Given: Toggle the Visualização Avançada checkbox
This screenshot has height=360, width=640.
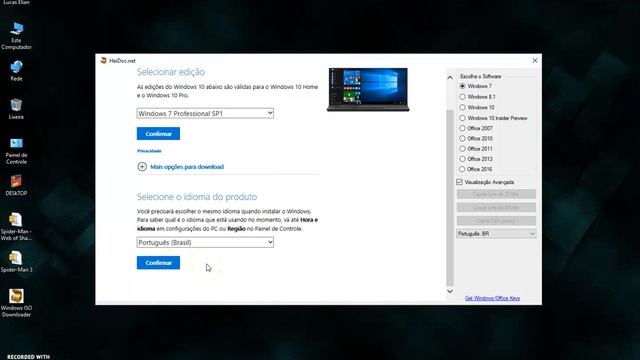Looking at the screenshot, I should click(x=460, y=182).
